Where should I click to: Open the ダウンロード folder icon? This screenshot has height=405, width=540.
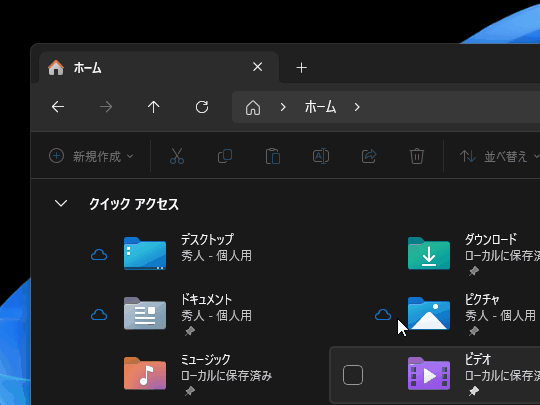tap(429, 253)
